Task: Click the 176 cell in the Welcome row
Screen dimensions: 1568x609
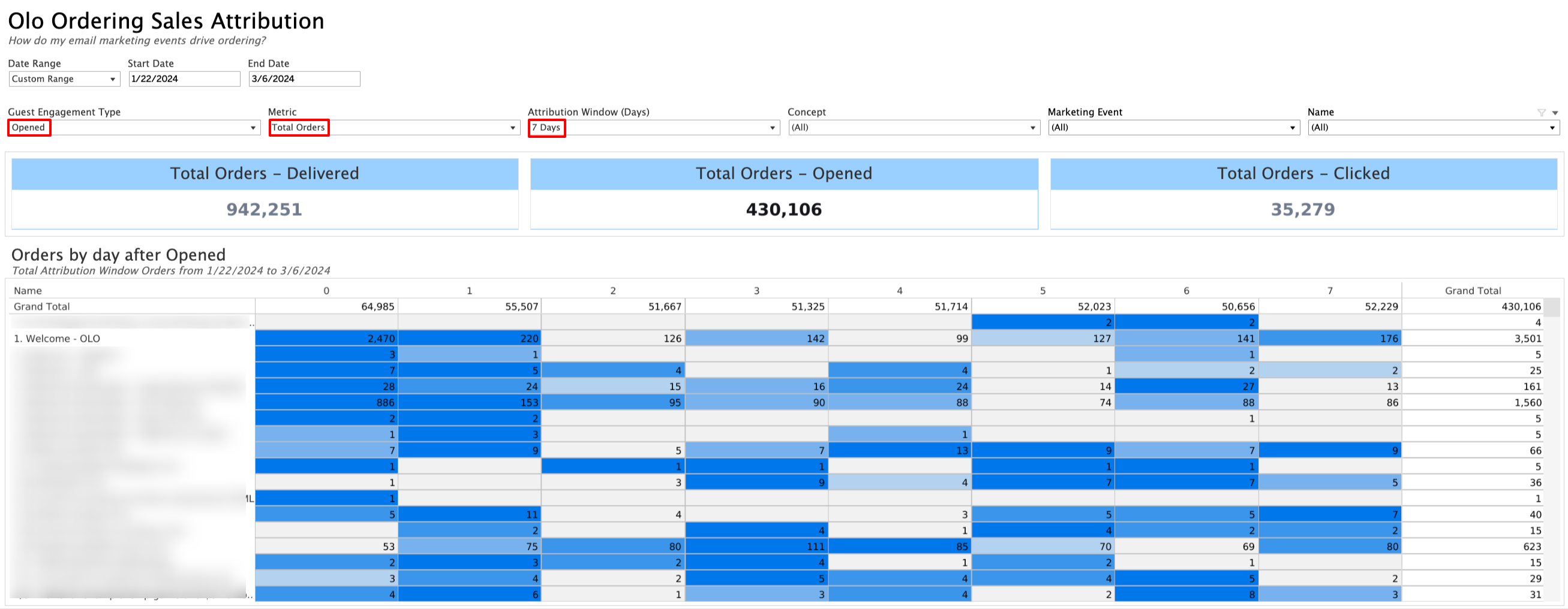Action: (x=1330, y=339)
